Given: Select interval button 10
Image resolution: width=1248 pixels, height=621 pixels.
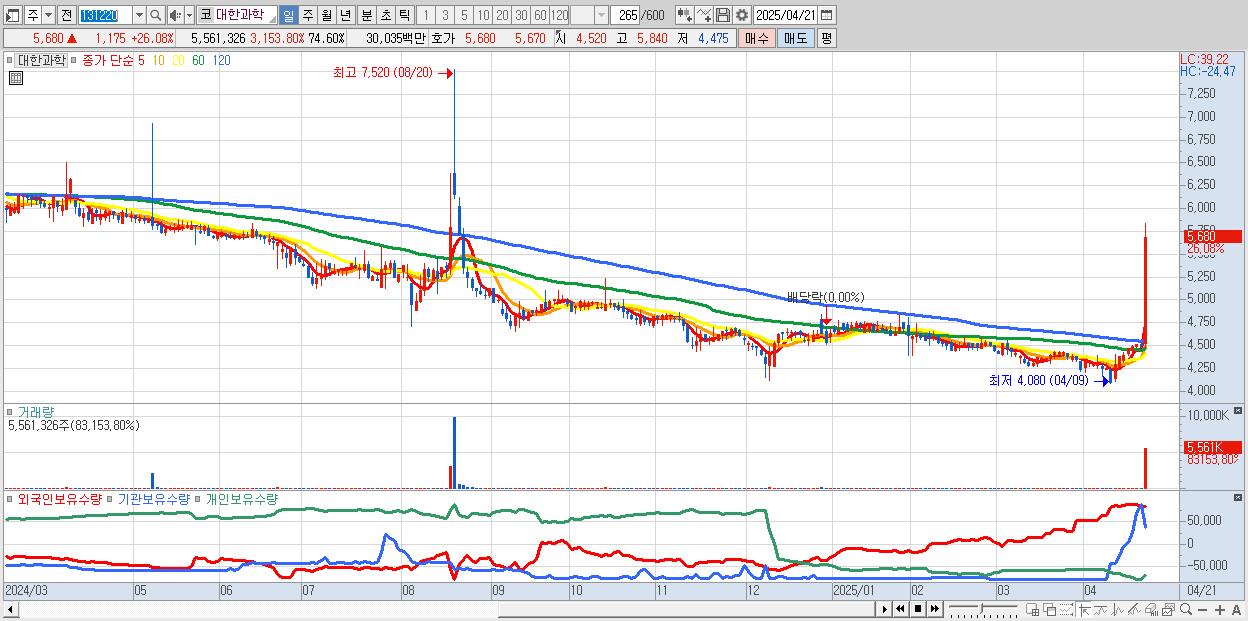Looking at the screenshot, I should pyautogui.click(x=484, y=15).
